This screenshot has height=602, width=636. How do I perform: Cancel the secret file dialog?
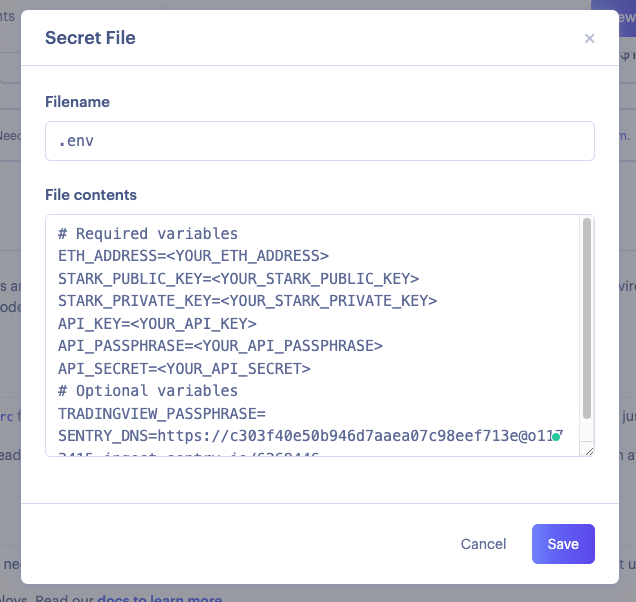click(x=483, y=544)
